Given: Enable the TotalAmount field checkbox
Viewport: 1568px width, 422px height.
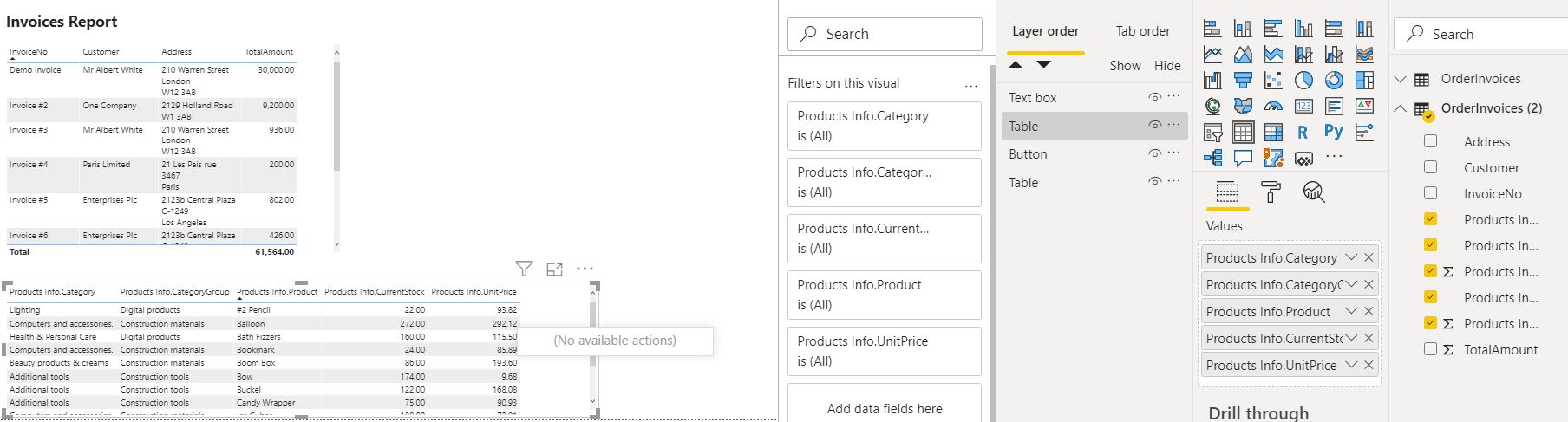Looking at the screenshot, I should (x=1431, y=349).
